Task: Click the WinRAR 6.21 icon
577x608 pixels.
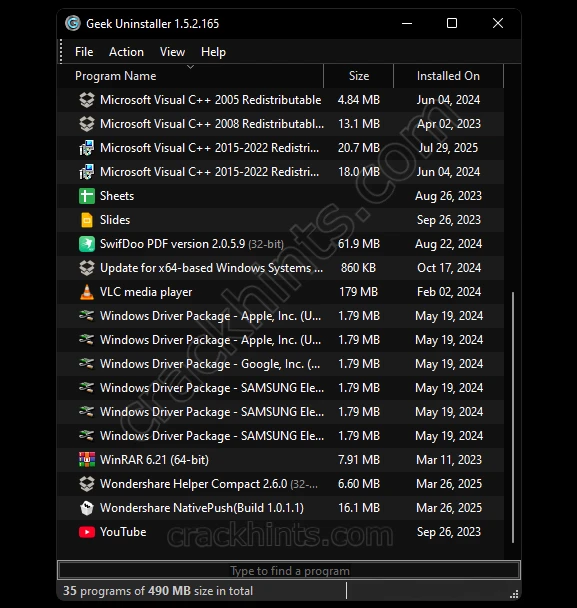Action: pos(87,459)
